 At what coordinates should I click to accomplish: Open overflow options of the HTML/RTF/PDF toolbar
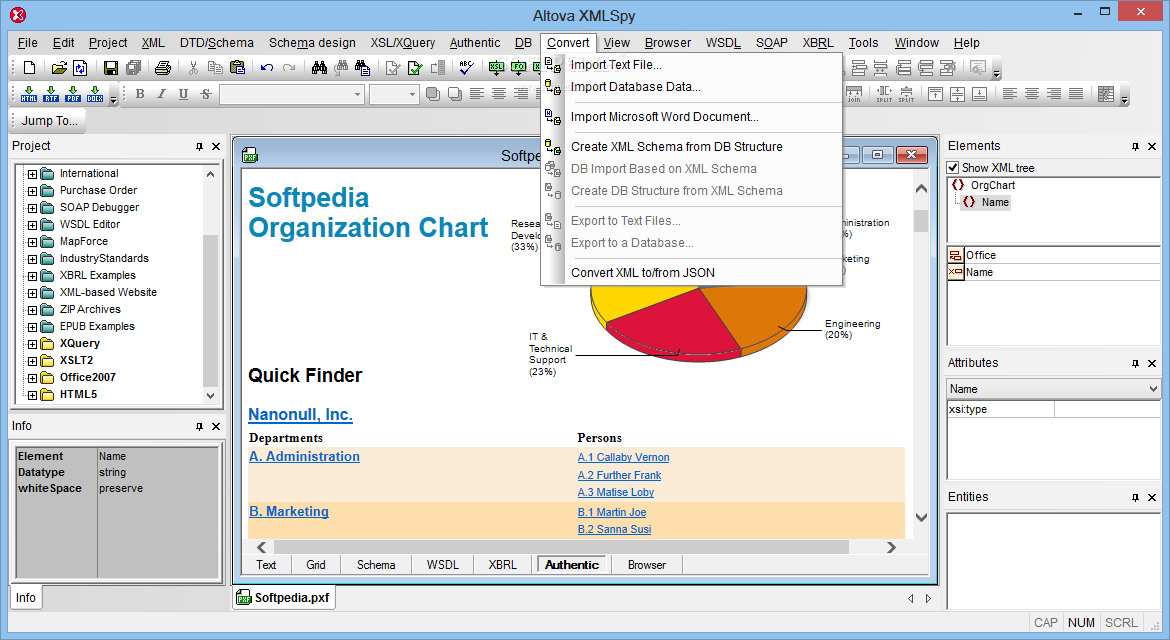(x=113, y=98)
